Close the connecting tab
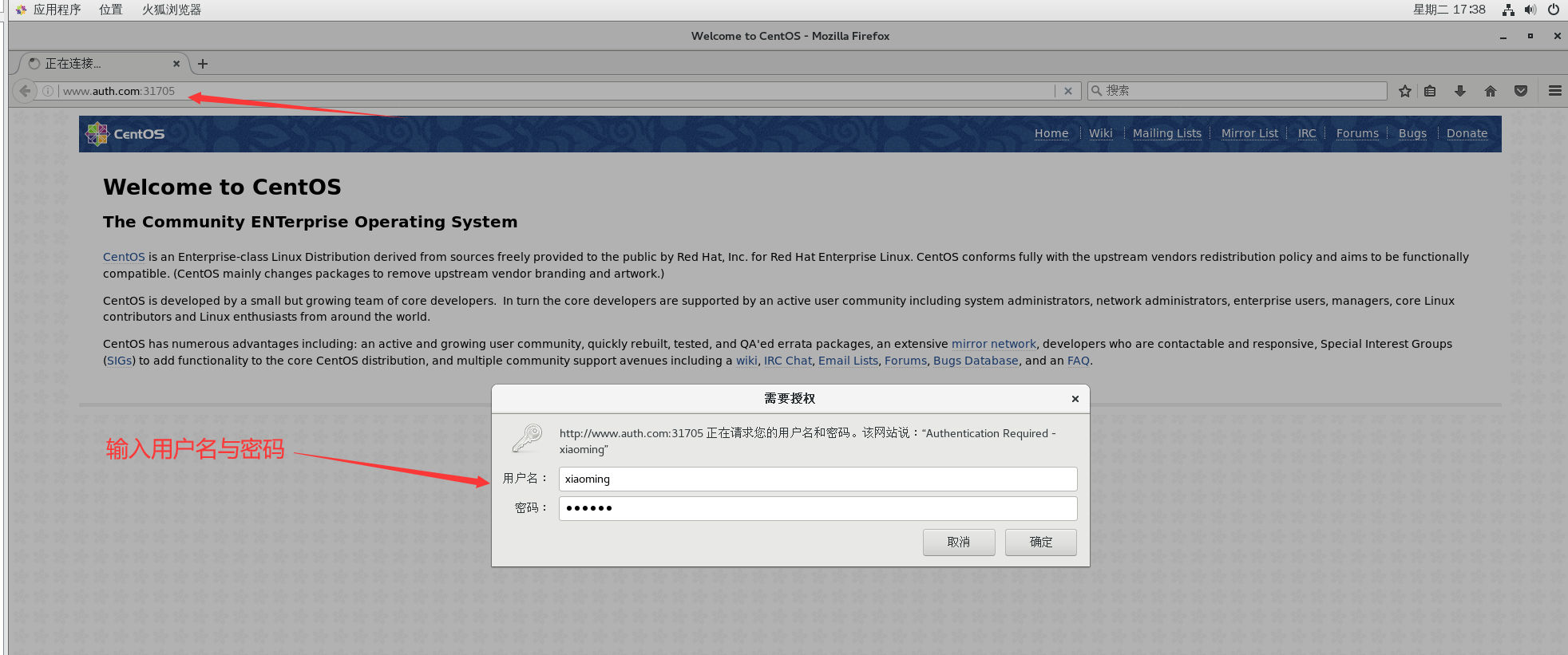This screenshot has height=655, width=1568. 176,64
